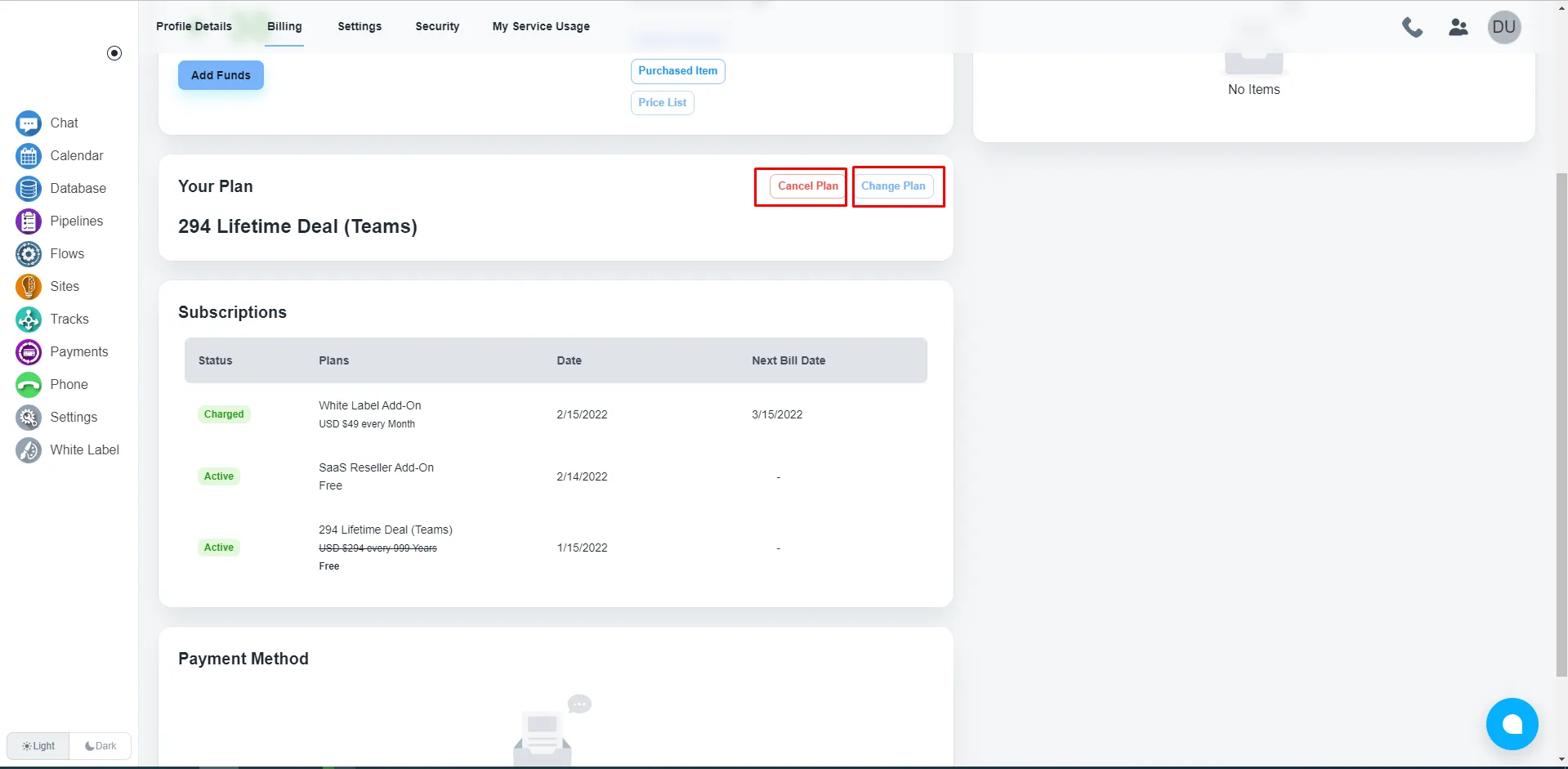Click the Change Plan button
Viewport: 1568px width, 769px height.
tap(893, 186)
